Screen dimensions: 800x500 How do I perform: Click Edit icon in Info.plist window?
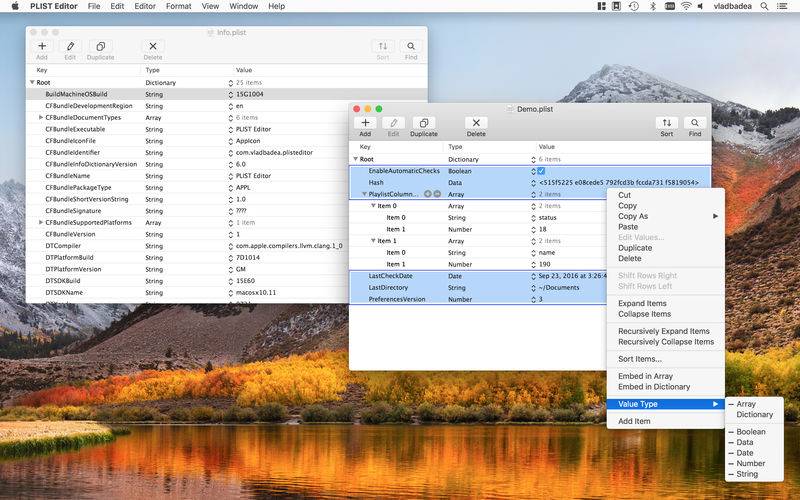(70, 46)
